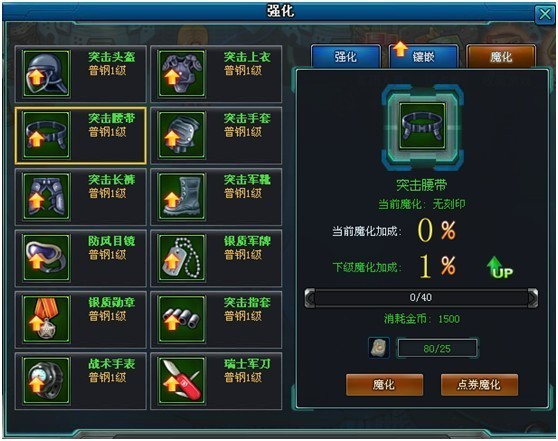The height and width of the screenshot is (441, 558).
Task: Select the 突击军靴 boots icon
Action: click(x=182, y=196)
